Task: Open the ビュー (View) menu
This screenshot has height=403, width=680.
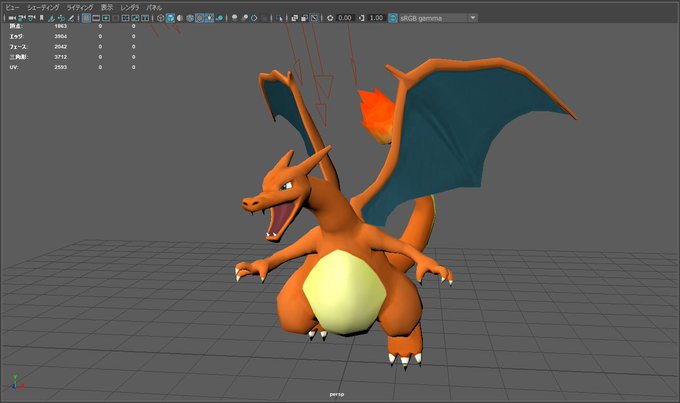Action: coord(12,8)
